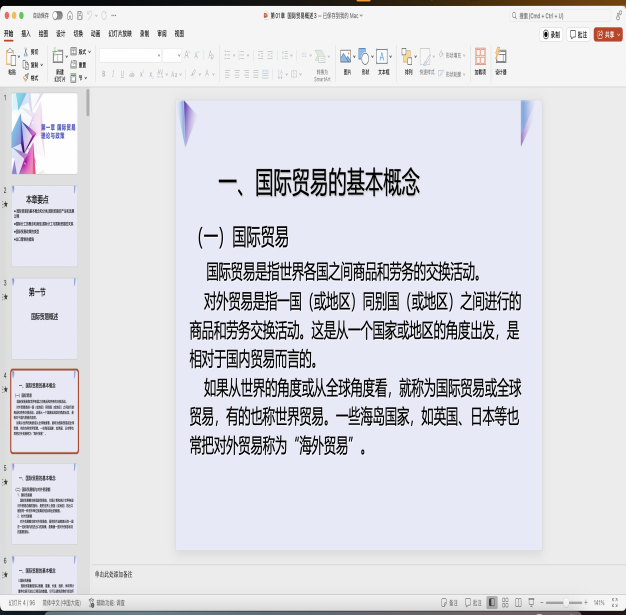Switch to slide sorter view in status bar
This screenshot has width=626, height=615.
[x=504, y=603]
